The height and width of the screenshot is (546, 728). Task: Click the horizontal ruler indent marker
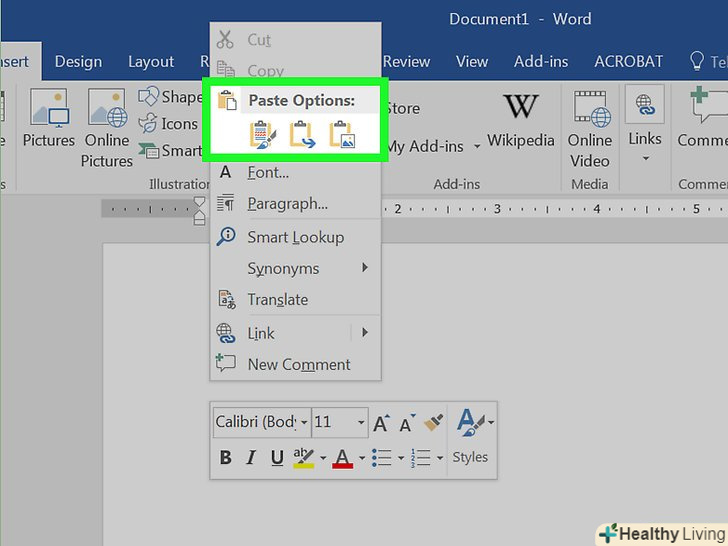(199, 209)
